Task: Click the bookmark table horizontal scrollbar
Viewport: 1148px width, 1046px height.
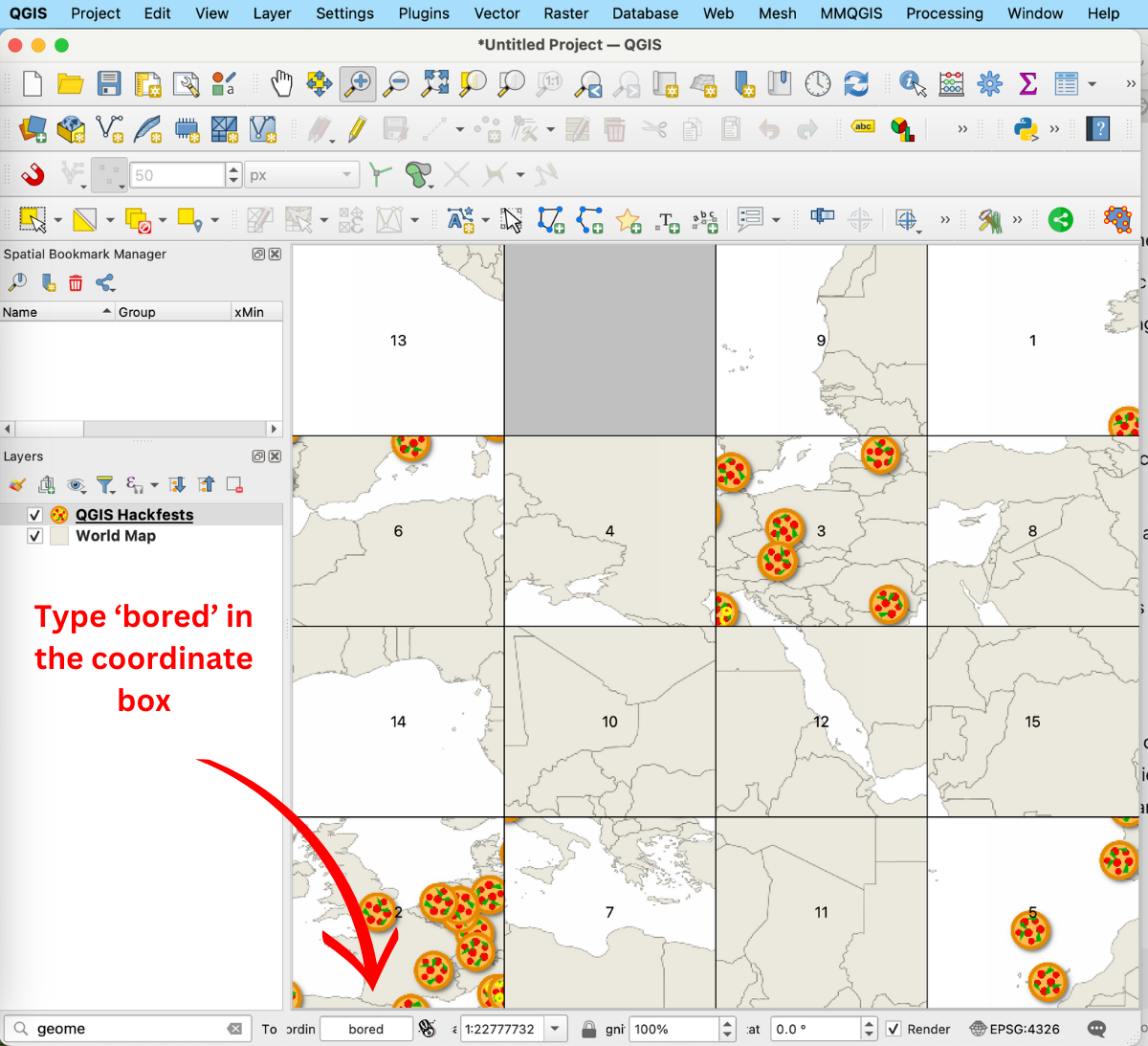Action: pyautogui.click(x=141, y=429)
